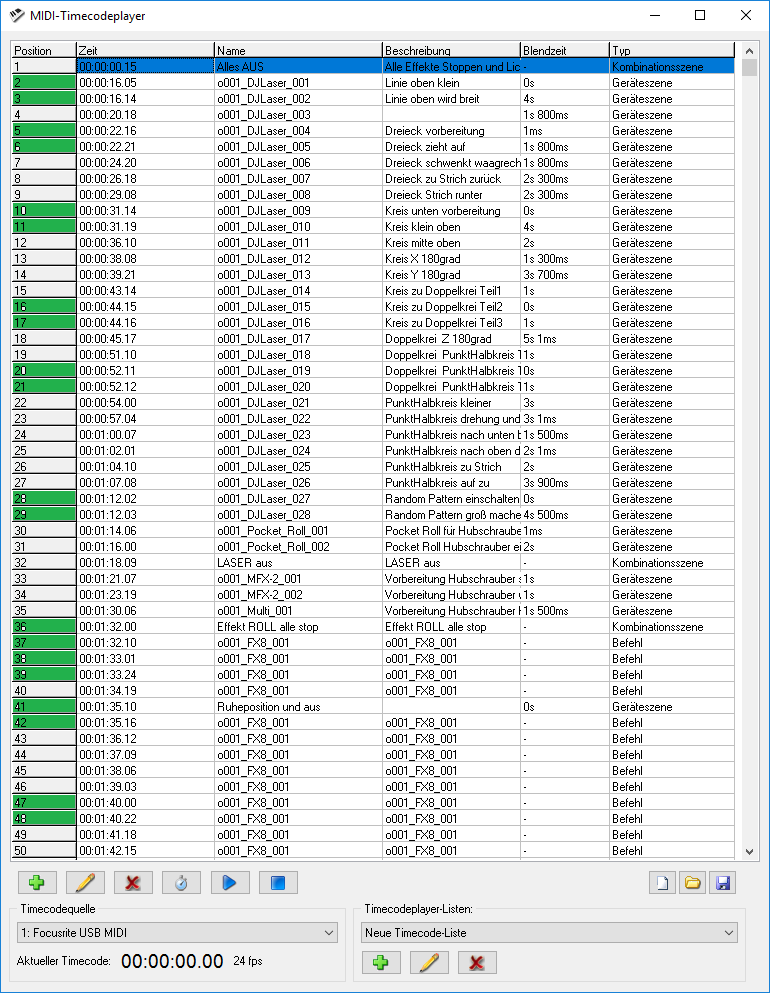
Task: Click the scrollbar down arrow of the list
Action: click(x=749, y=852)
